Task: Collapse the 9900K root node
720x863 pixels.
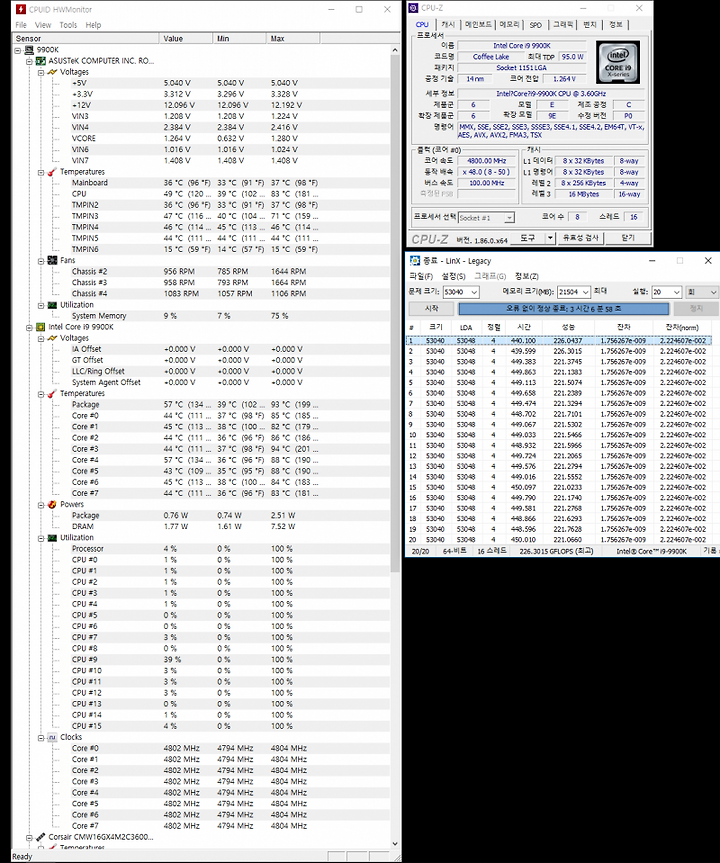Action: point(18,50)
